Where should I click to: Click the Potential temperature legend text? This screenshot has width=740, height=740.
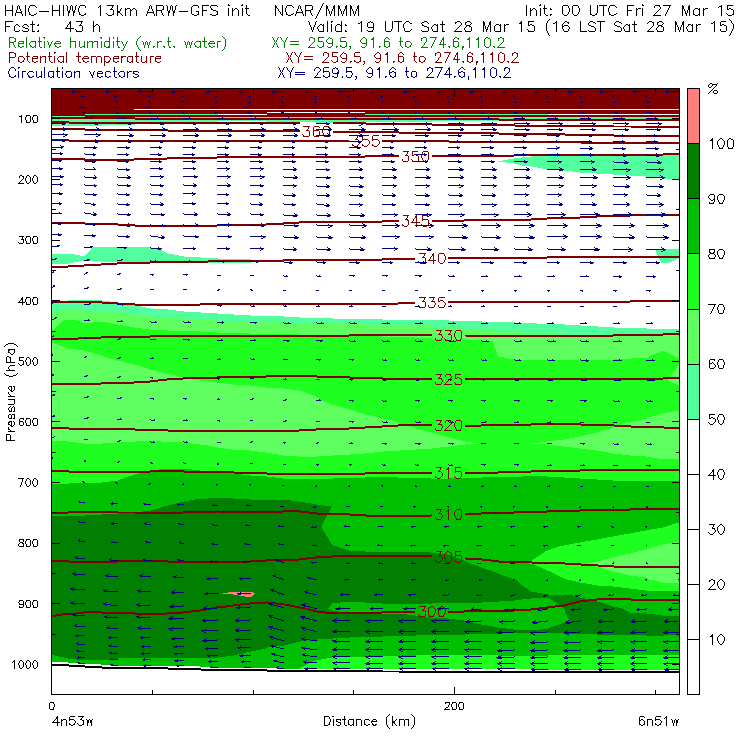tap(84, 58)
